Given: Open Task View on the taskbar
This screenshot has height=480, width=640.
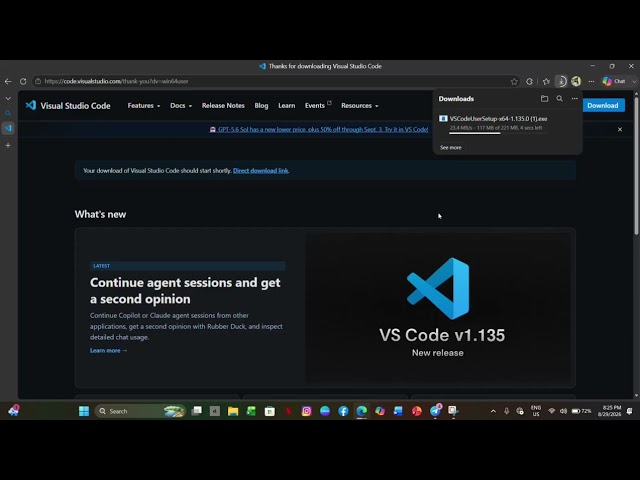Looking at the screenshot, I should coord(197,411).
